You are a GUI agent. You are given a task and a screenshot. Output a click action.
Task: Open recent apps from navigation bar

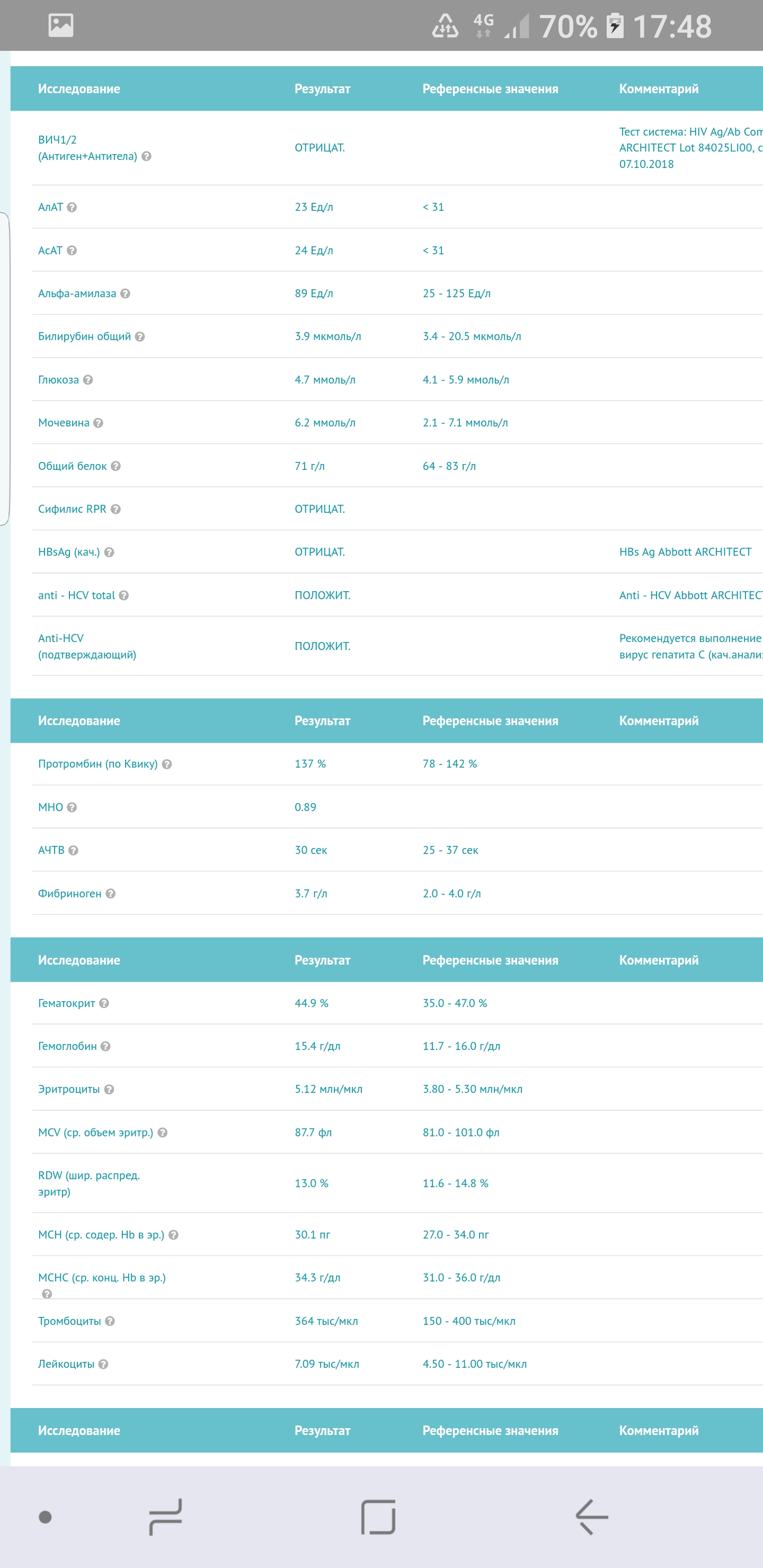point(166,1516)
